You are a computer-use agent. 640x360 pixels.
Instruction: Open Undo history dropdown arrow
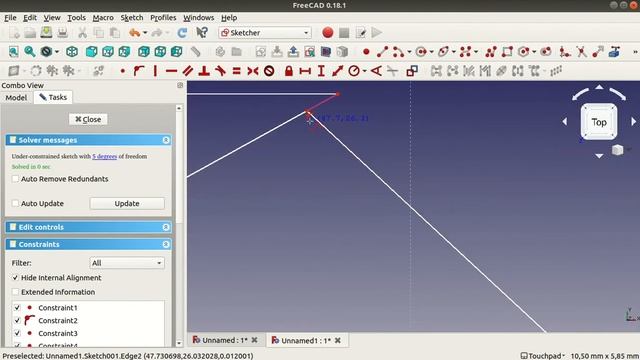(x=145, y=33)
